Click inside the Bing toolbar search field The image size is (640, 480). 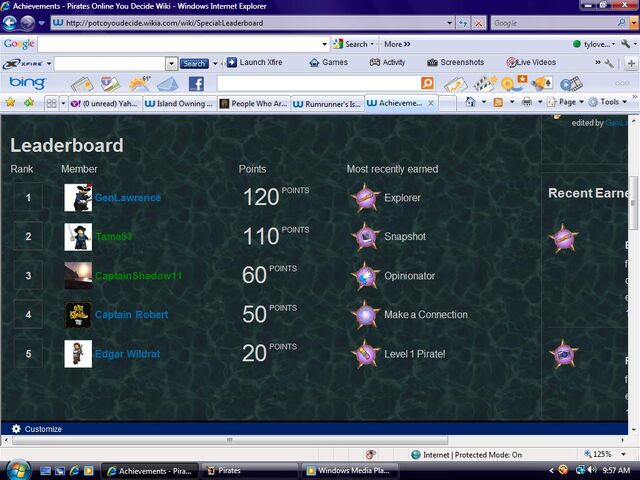coord(319,83)
